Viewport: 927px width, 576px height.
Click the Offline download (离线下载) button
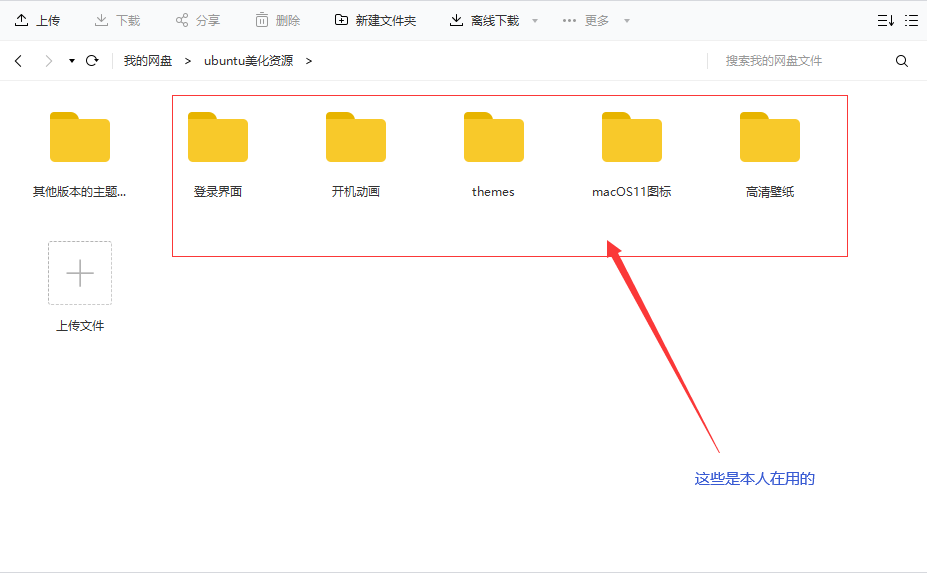click(485, 21)
